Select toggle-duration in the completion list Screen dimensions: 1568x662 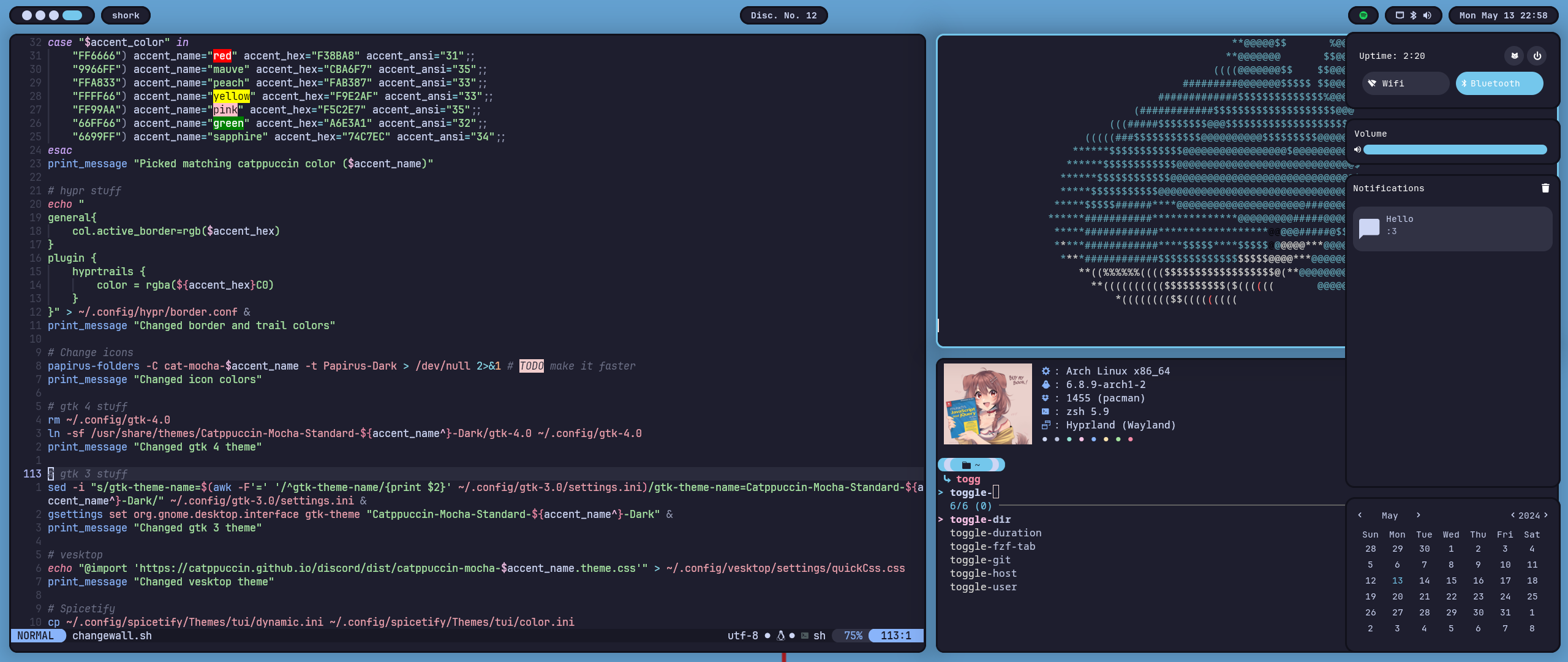pos(995,533)
